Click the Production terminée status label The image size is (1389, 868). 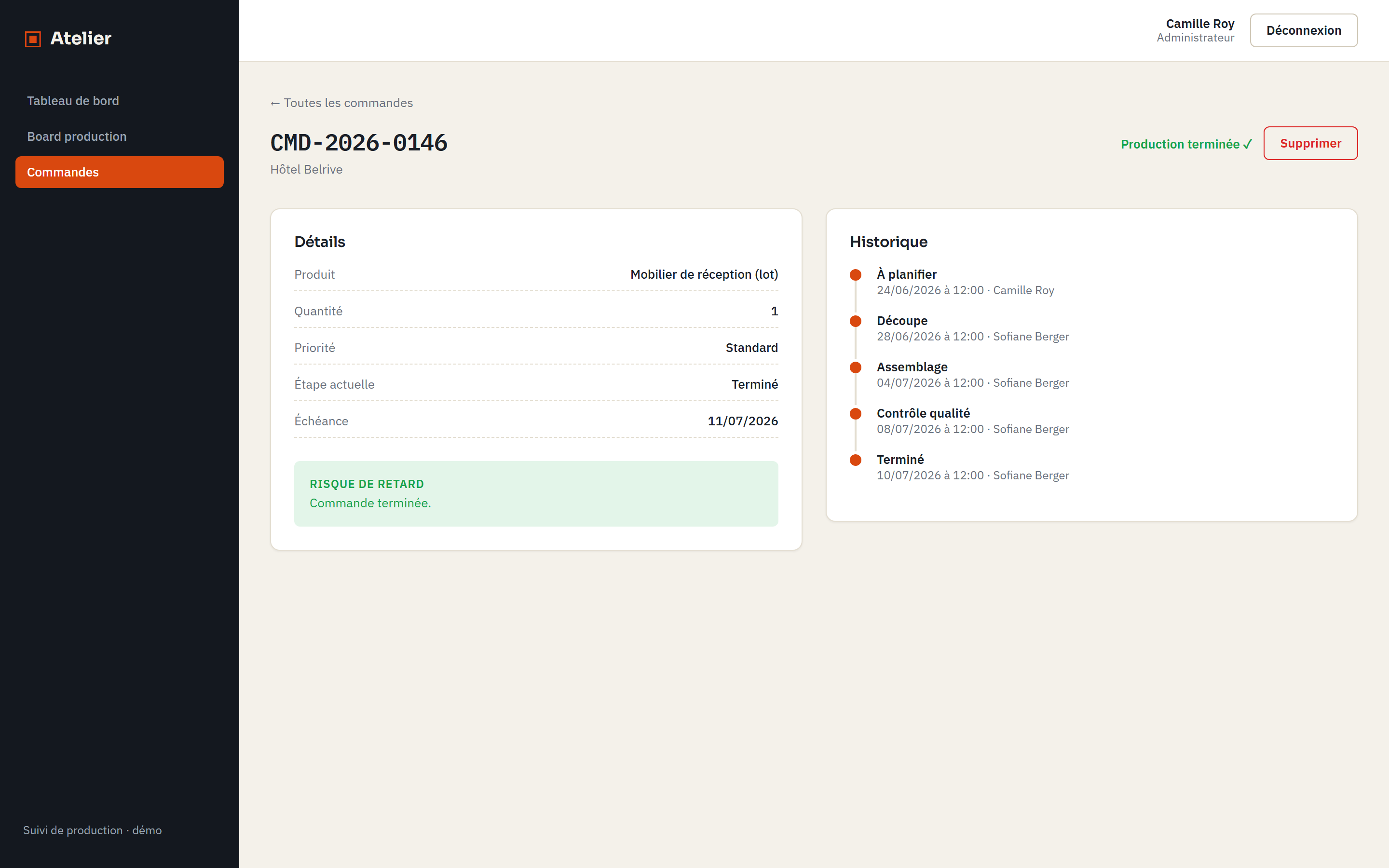tap(1186, 144)
